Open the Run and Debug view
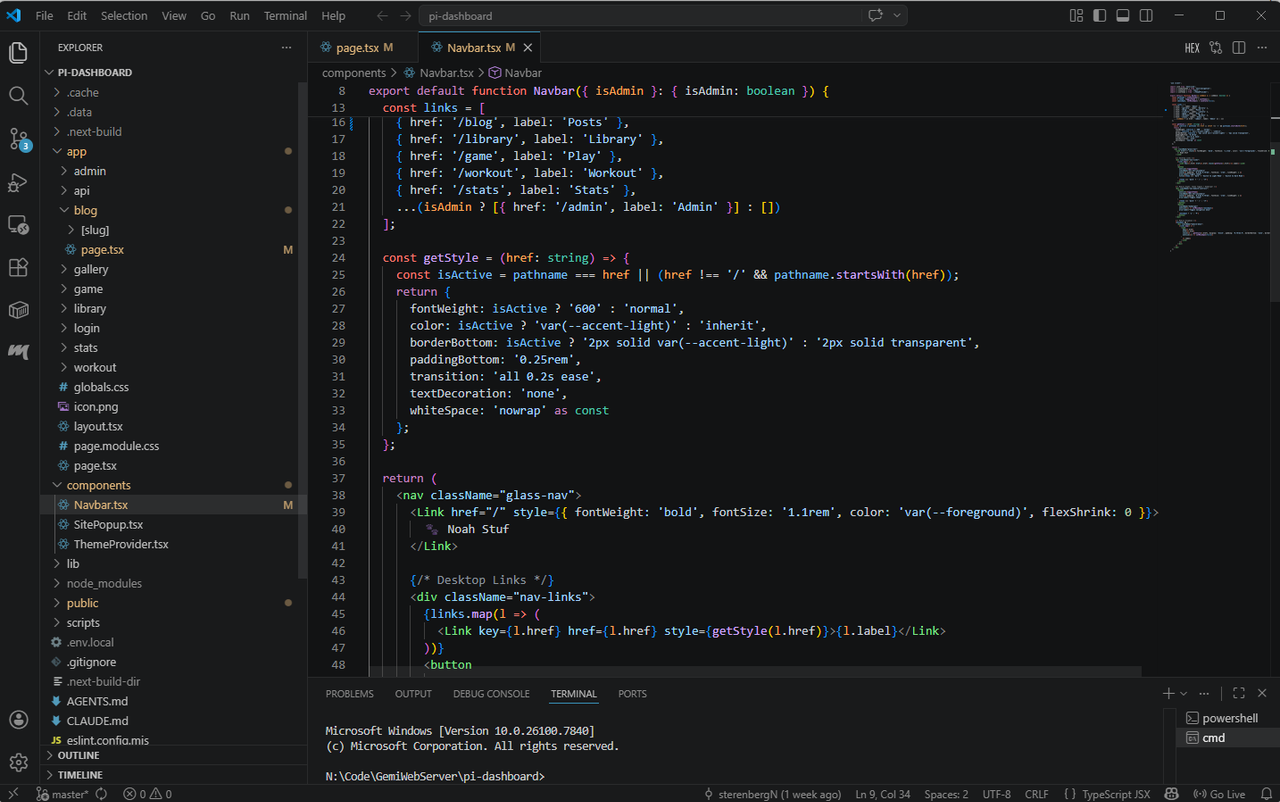This screenshot has width=1280, height=802. pos(18,182)
